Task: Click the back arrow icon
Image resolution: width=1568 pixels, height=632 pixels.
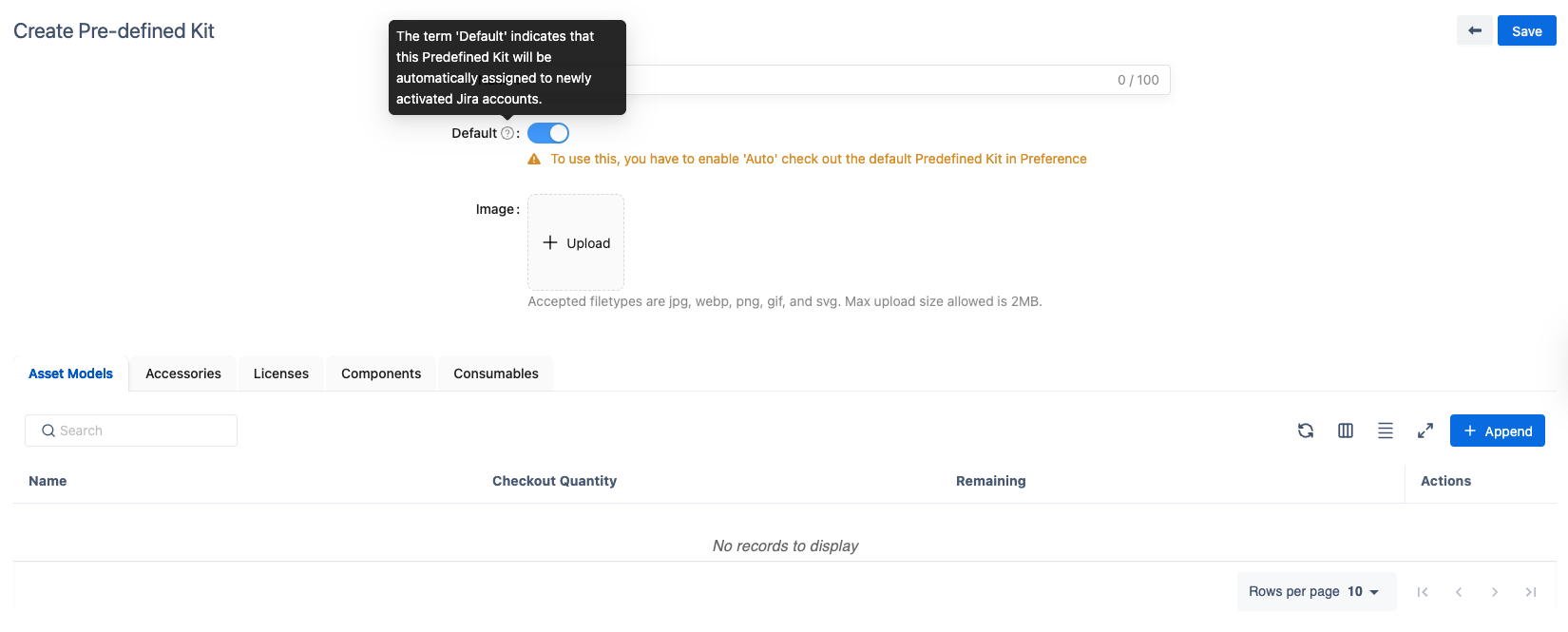Action: [1474, 30]
